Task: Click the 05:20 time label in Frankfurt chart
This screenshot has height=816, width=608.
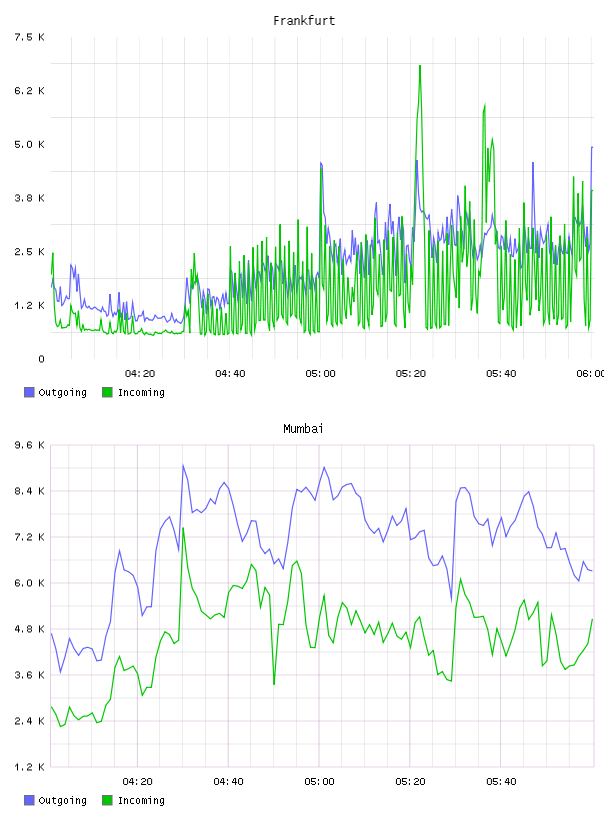Action: (x=411, y=374)
